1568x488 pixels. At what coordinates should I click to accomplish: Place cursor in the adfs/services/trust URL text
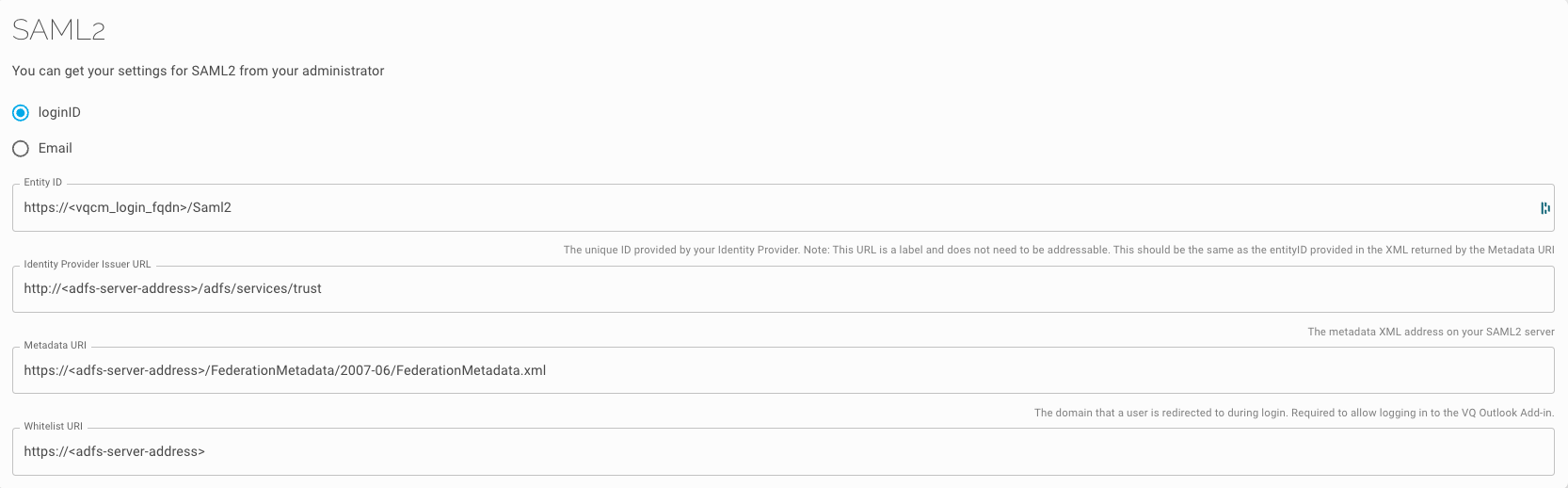pos(173,288)
